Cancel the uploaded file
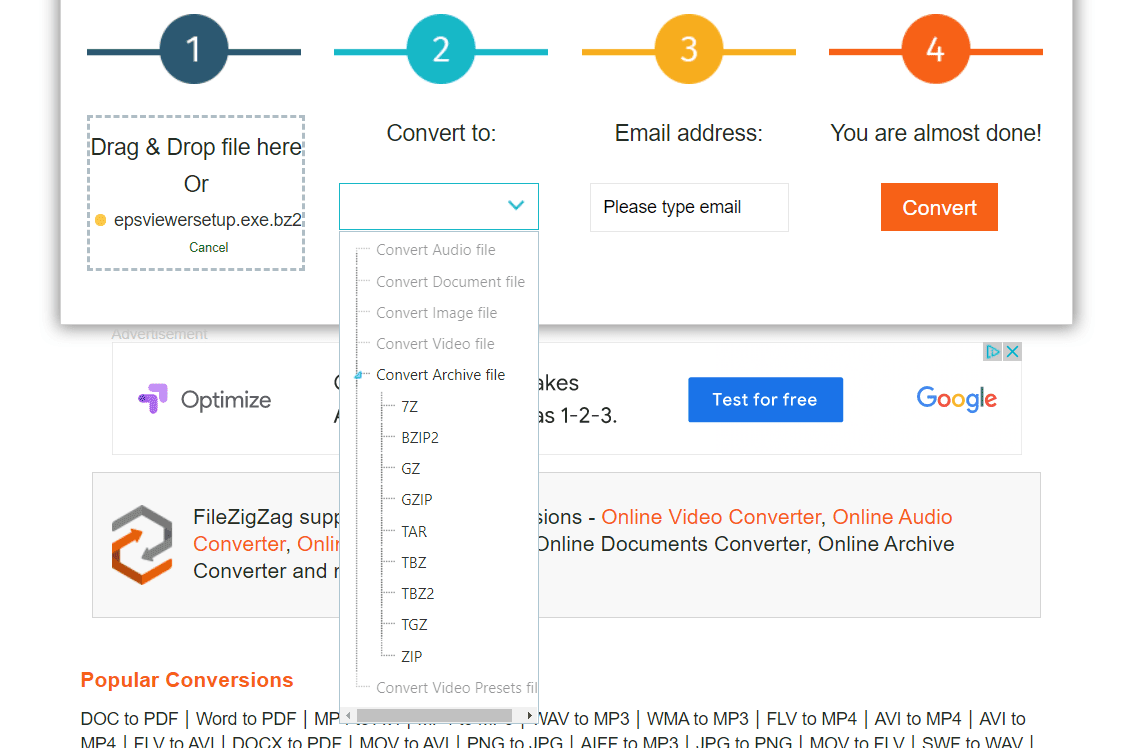Screen dimensions: 1122x748 [208, 248]
